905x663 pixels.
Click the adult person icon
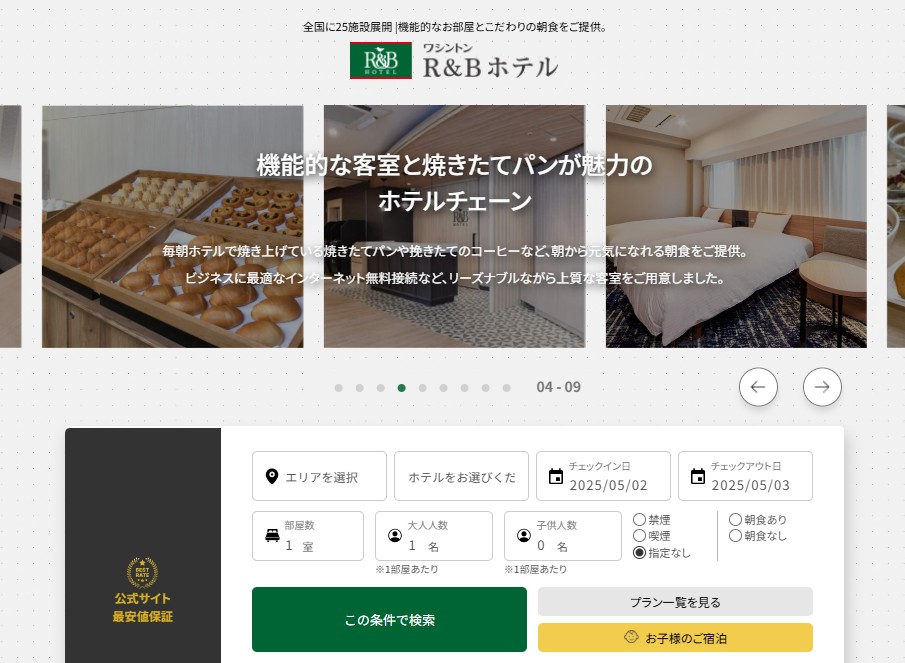tap(395, 535)
